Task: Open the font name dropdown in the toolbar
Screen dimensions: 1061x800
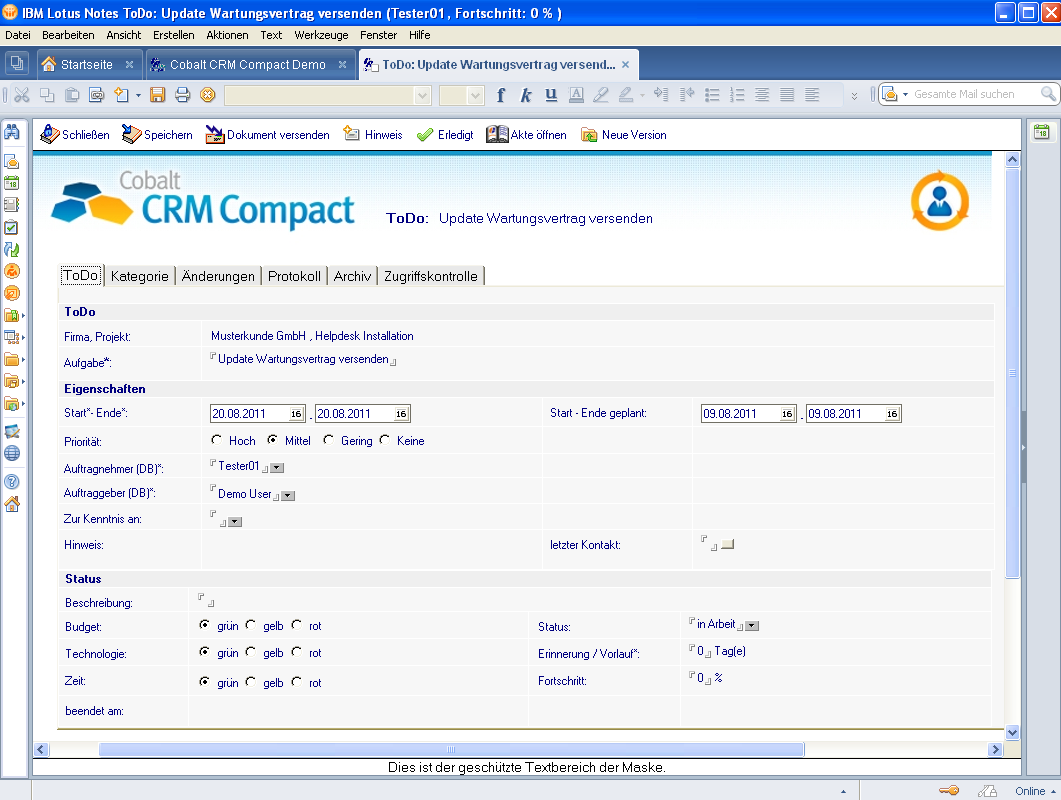Action: click(x=423, y=95)
